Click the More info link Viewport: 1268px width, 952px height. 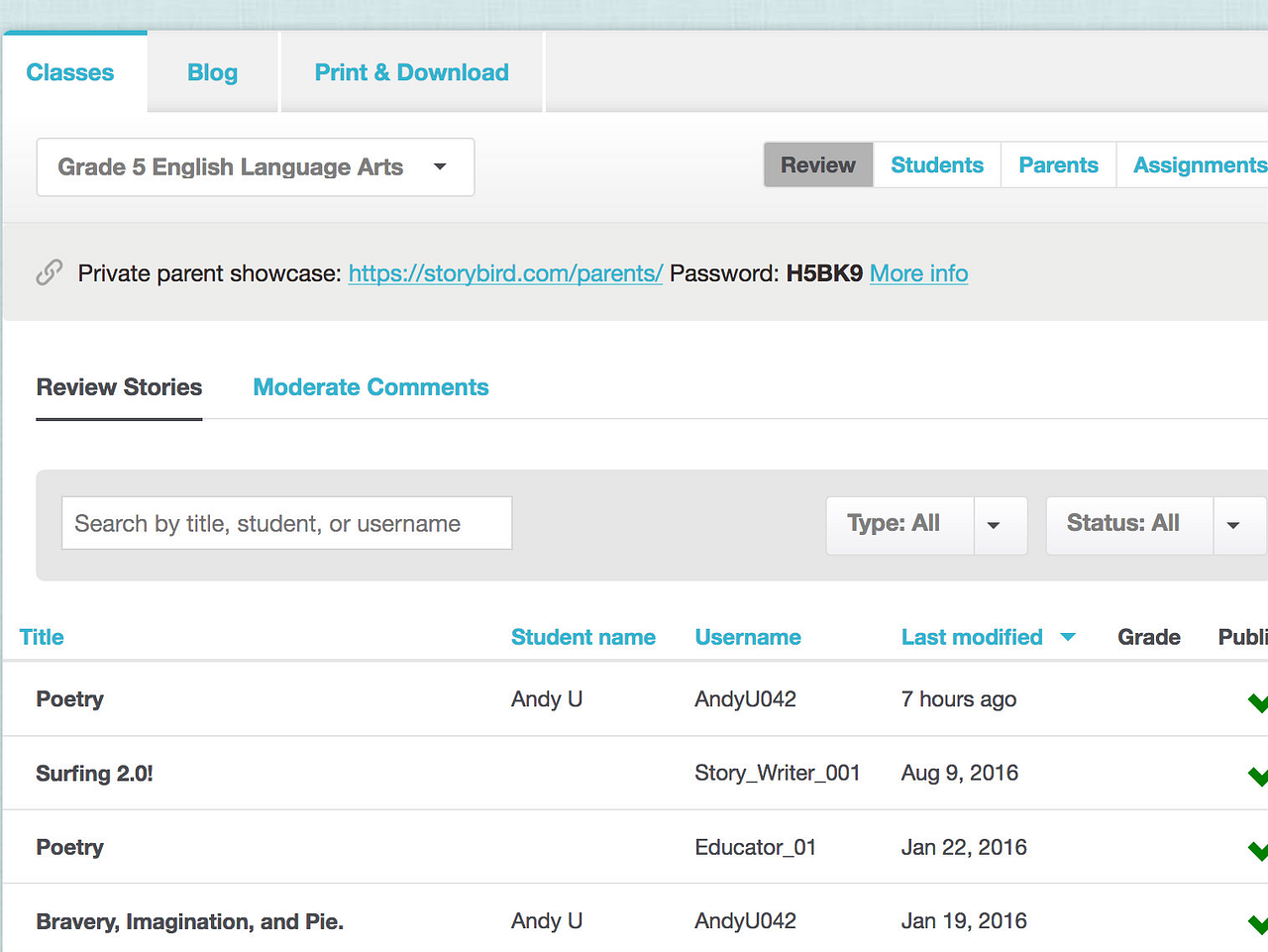coord(918,273)
